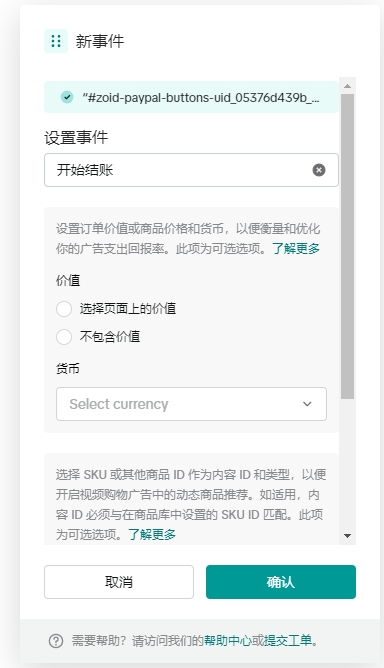384x668 pixels.
Task: Open the 提交工单 link
Action: click(288, 640)
